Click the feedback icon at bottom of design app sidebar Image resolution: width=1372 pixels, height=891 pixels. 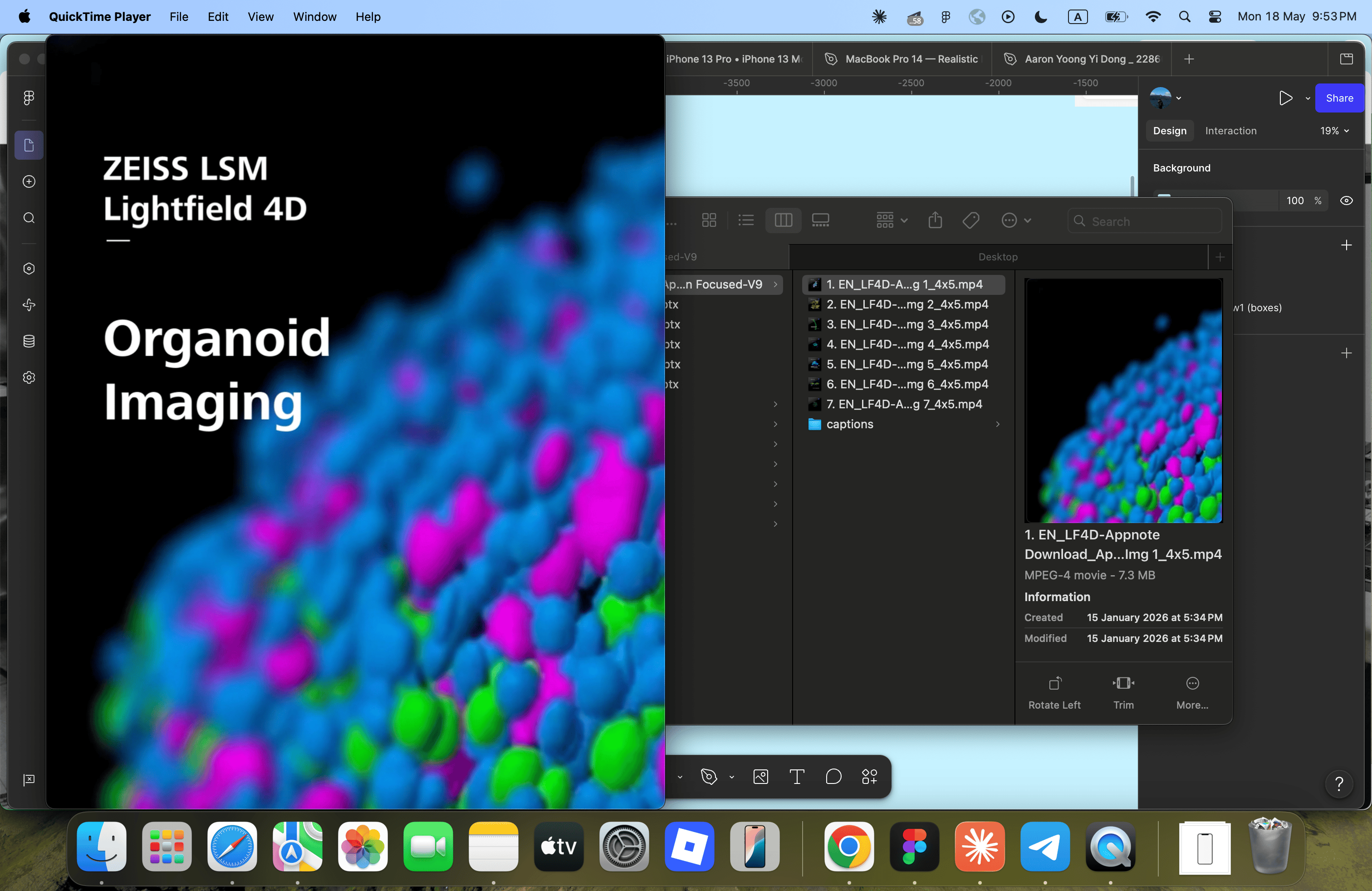29,780
